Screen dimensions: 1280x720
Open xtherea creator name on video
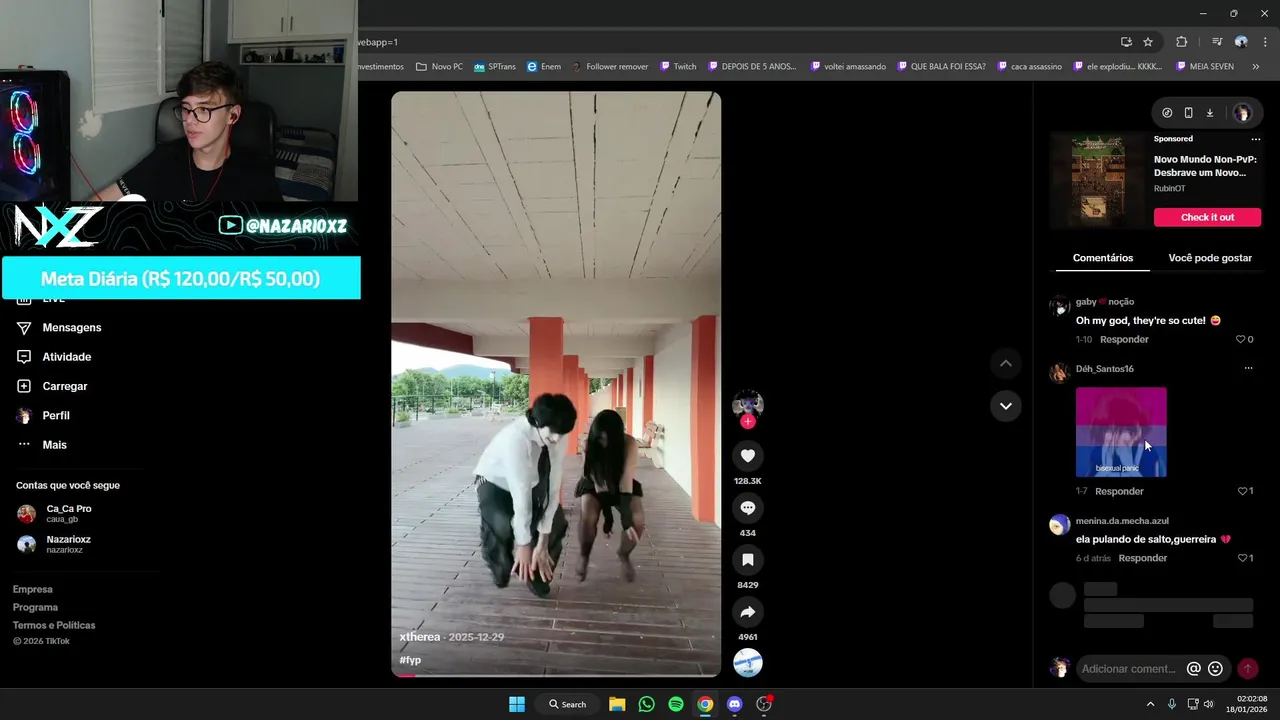coord(420,637)
